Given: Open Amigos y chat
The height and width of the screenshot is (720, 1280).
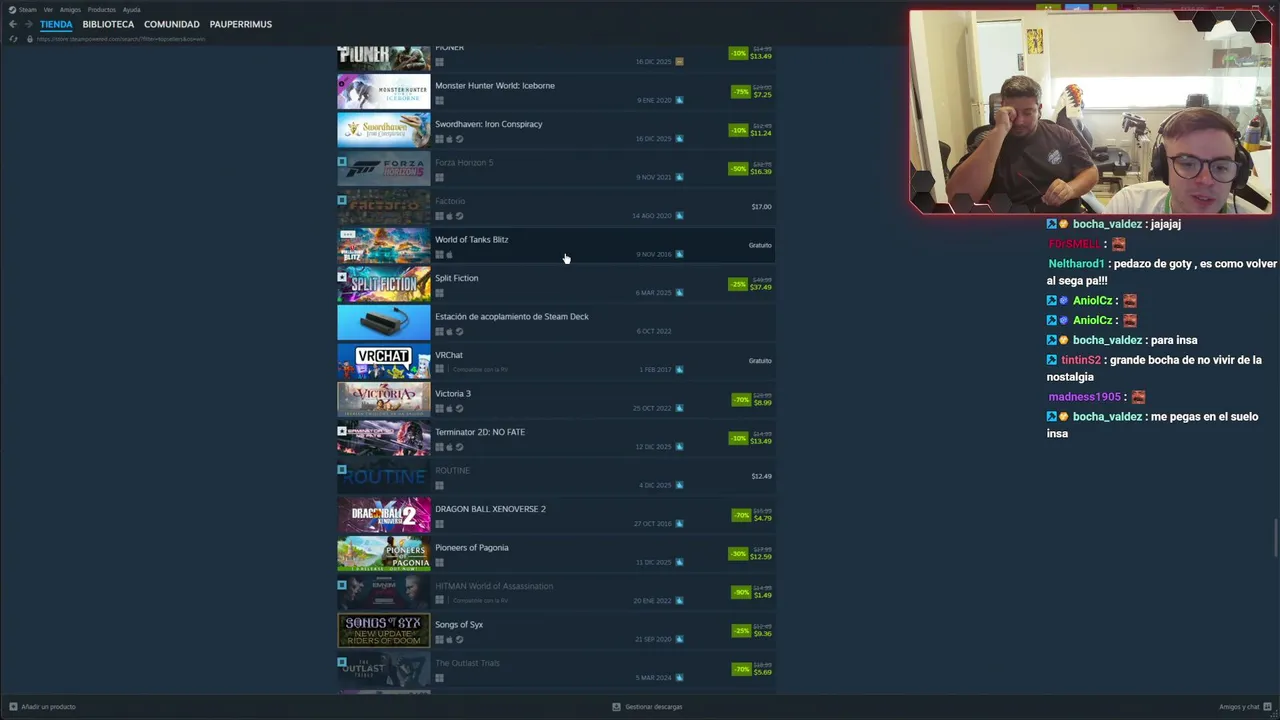Looking at the screenshot, I should 1239,707.
